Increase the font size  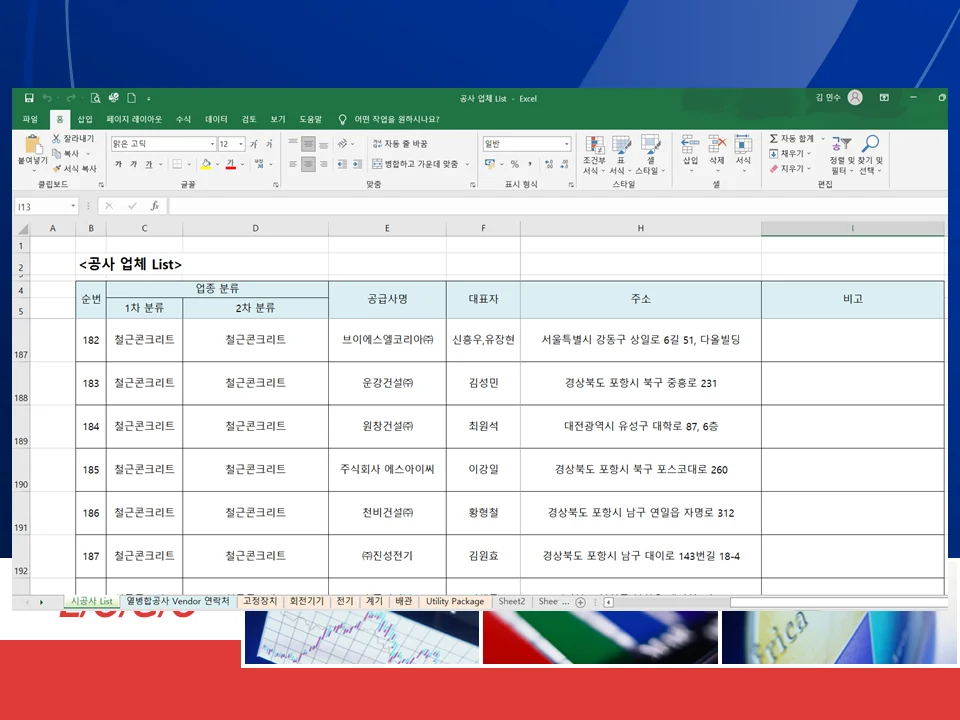pyautogui.click(x=253, y=144)
